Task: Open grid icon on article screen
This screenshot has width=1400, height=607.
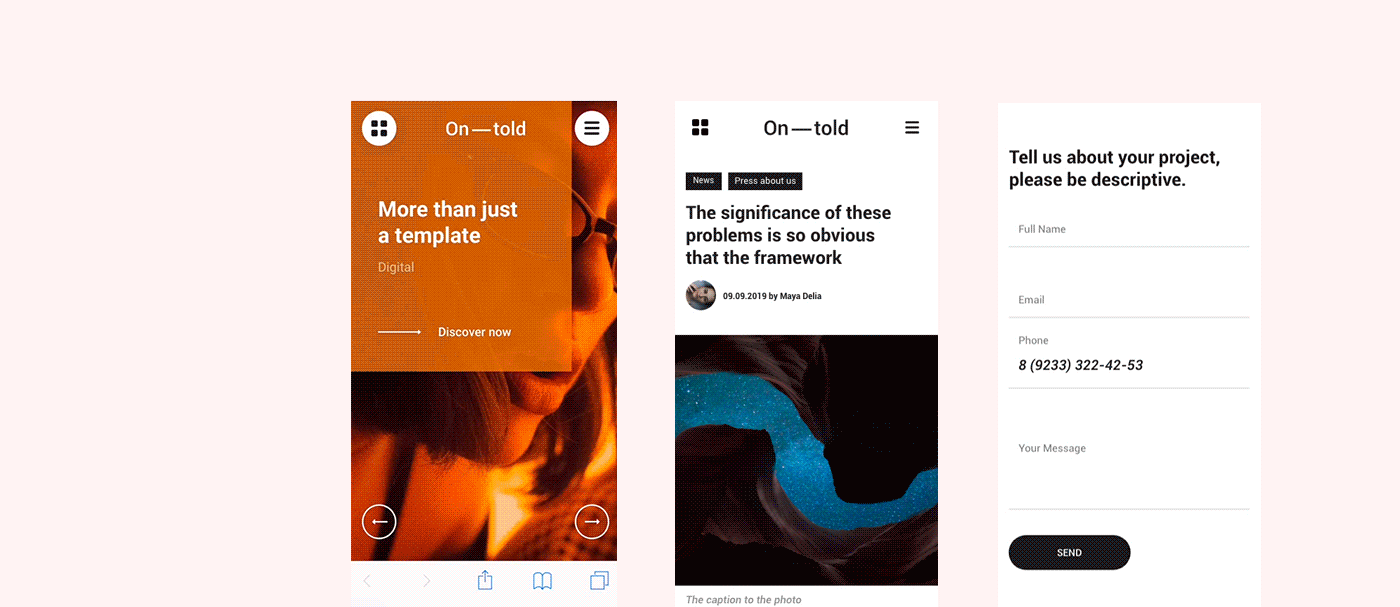Action: pos(700,127)
